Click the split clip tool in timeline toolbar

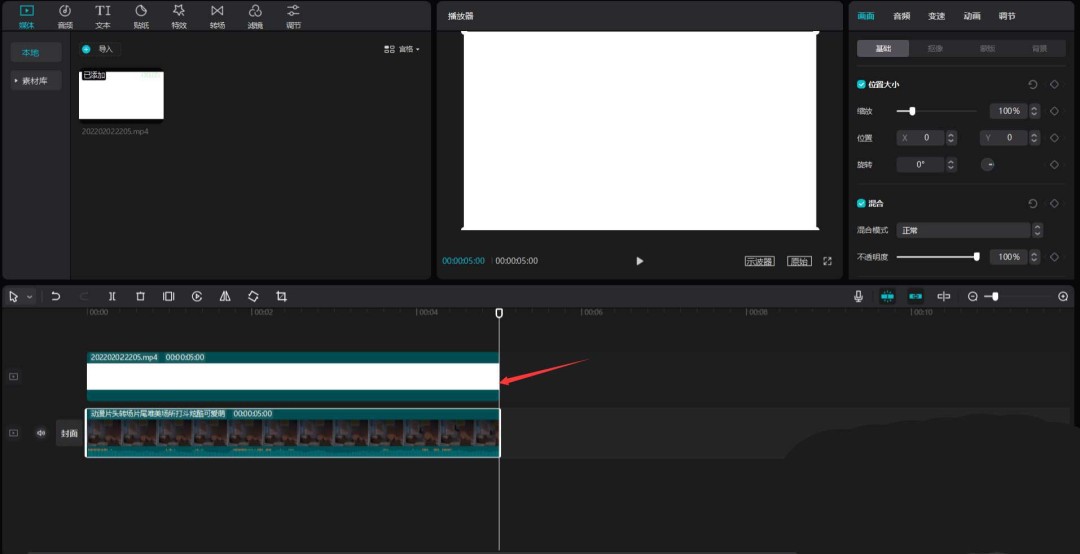click(x=112, y=297)
